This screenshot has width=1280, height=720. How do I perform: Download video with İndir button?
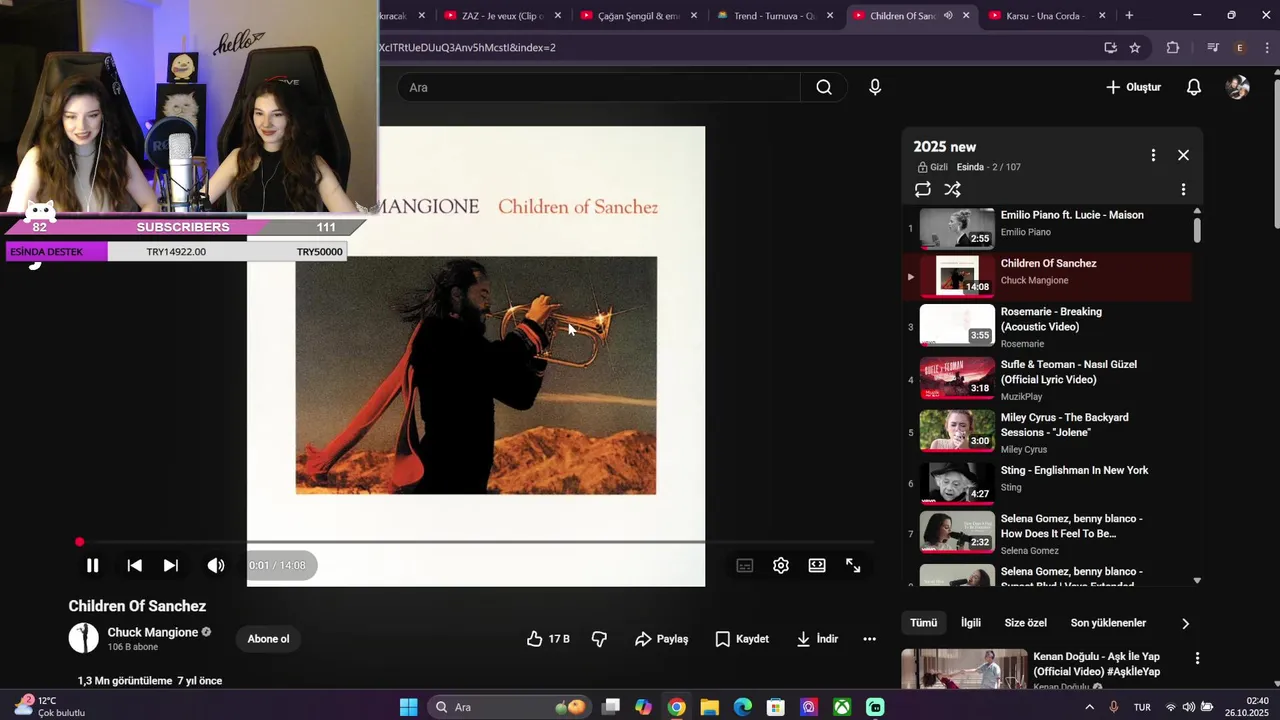point(817,639)
